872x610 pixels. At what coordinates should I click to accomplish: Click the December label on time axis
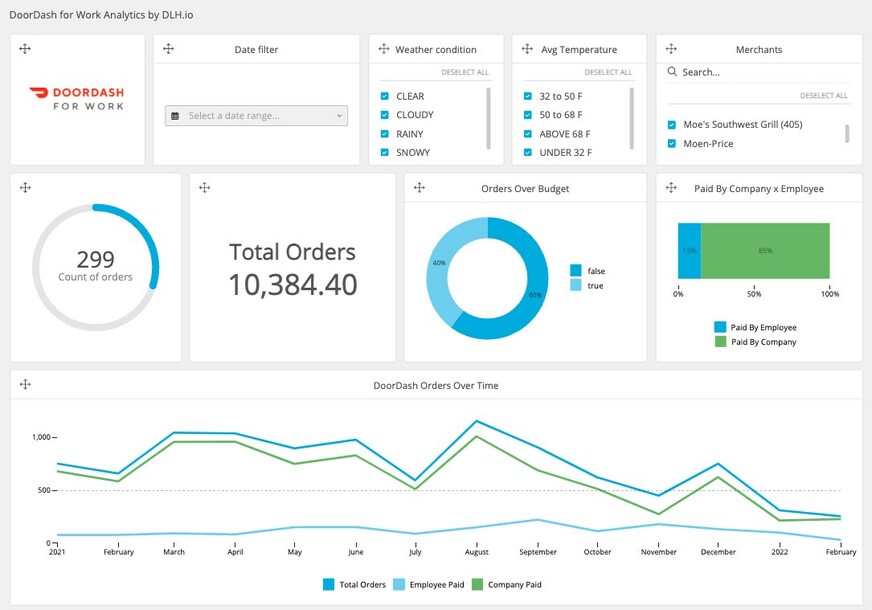pyautogui.click(x=718, y=552)
